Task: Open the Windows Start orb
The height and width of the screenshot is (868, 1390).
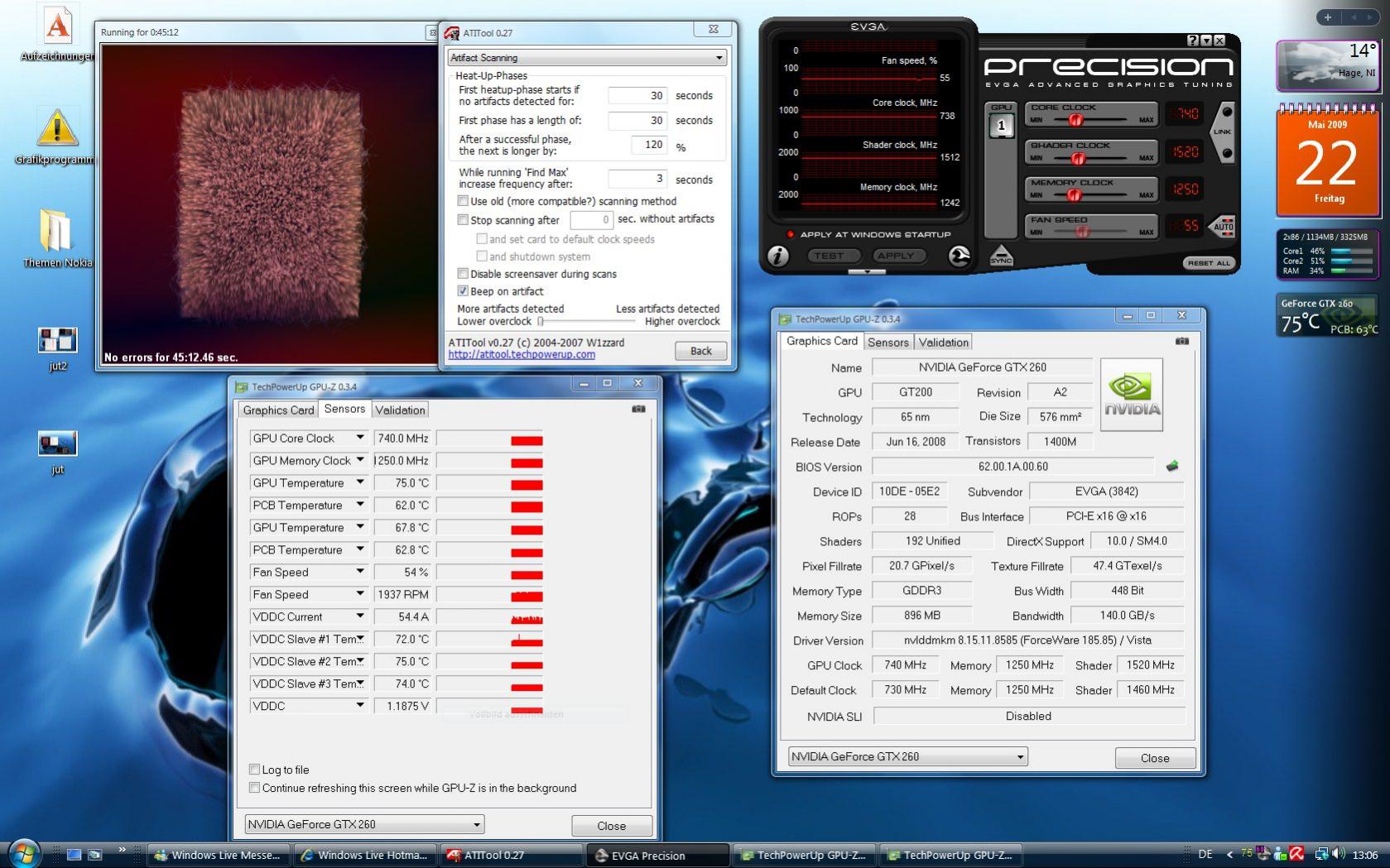Action: tap(24, 853)
